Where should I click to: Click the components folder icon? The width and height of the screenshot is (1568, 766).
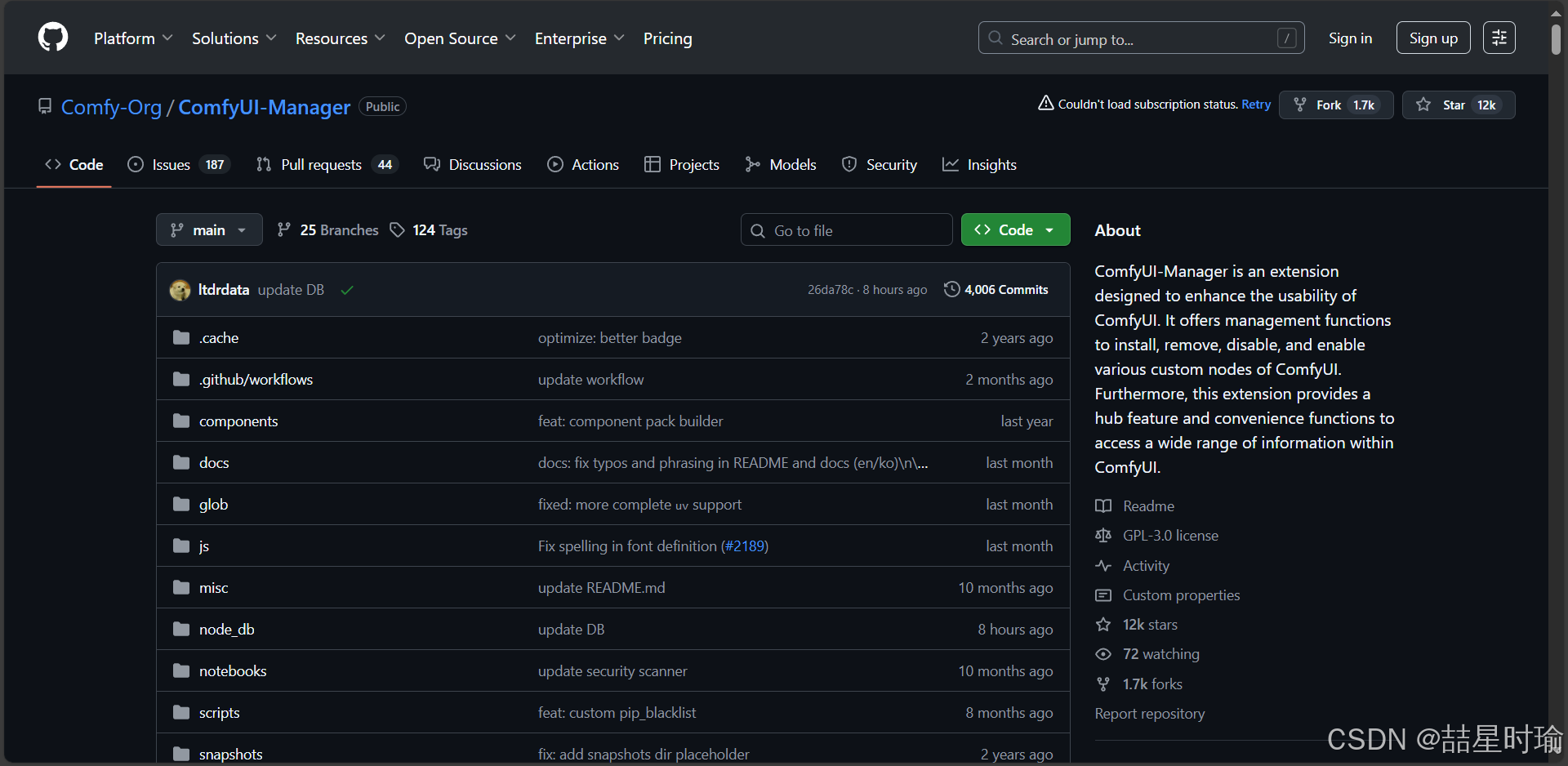(x=181, y=421)
